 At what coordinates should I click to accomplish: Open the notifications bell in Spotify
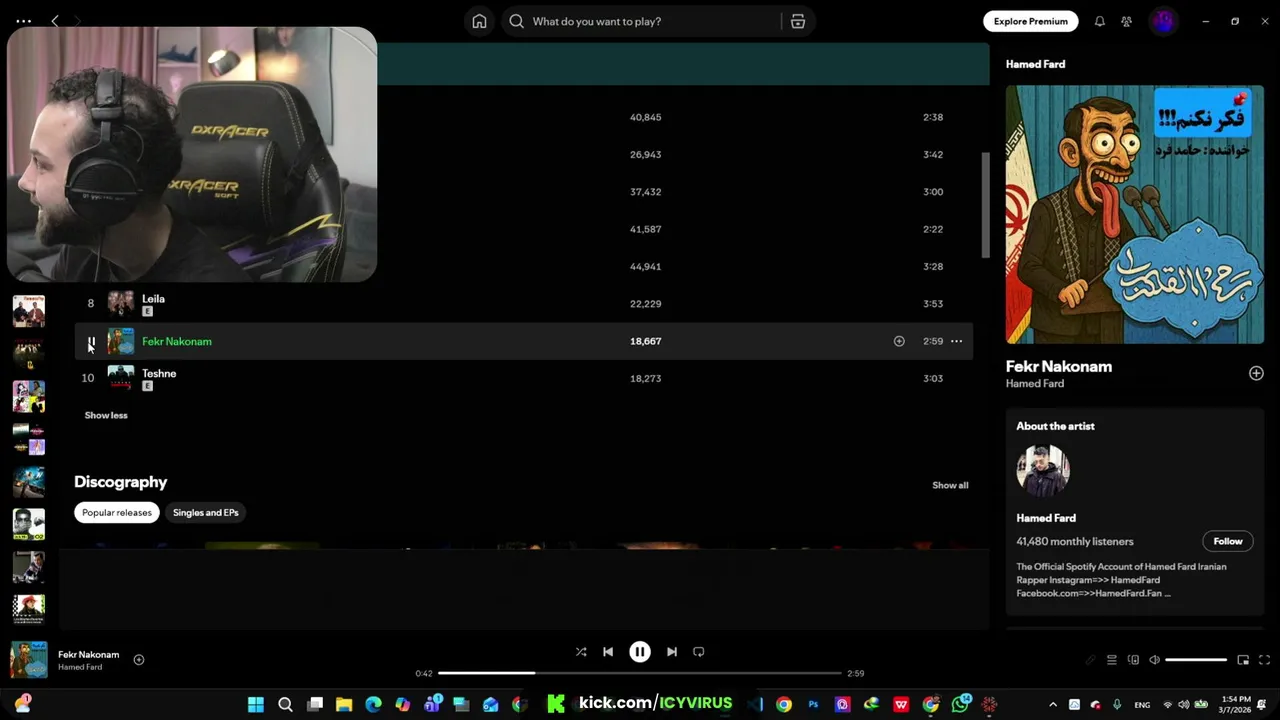pyautogui.click(x=1099, y=21)
